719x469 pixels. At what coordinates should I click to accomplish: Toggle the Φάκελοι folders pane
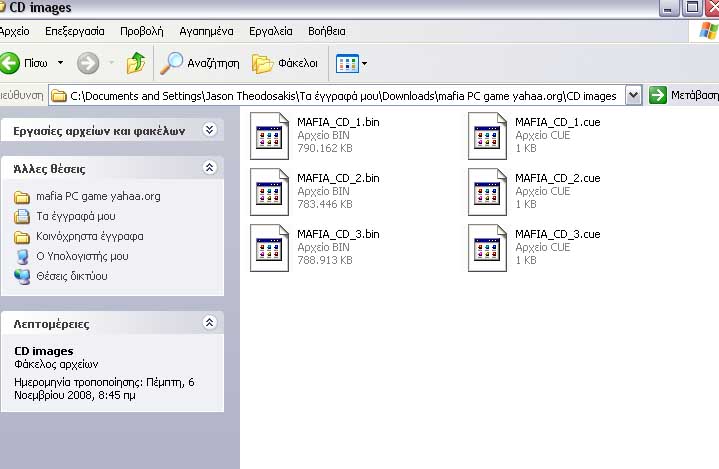pyautogui.click(x=285, y=64)
